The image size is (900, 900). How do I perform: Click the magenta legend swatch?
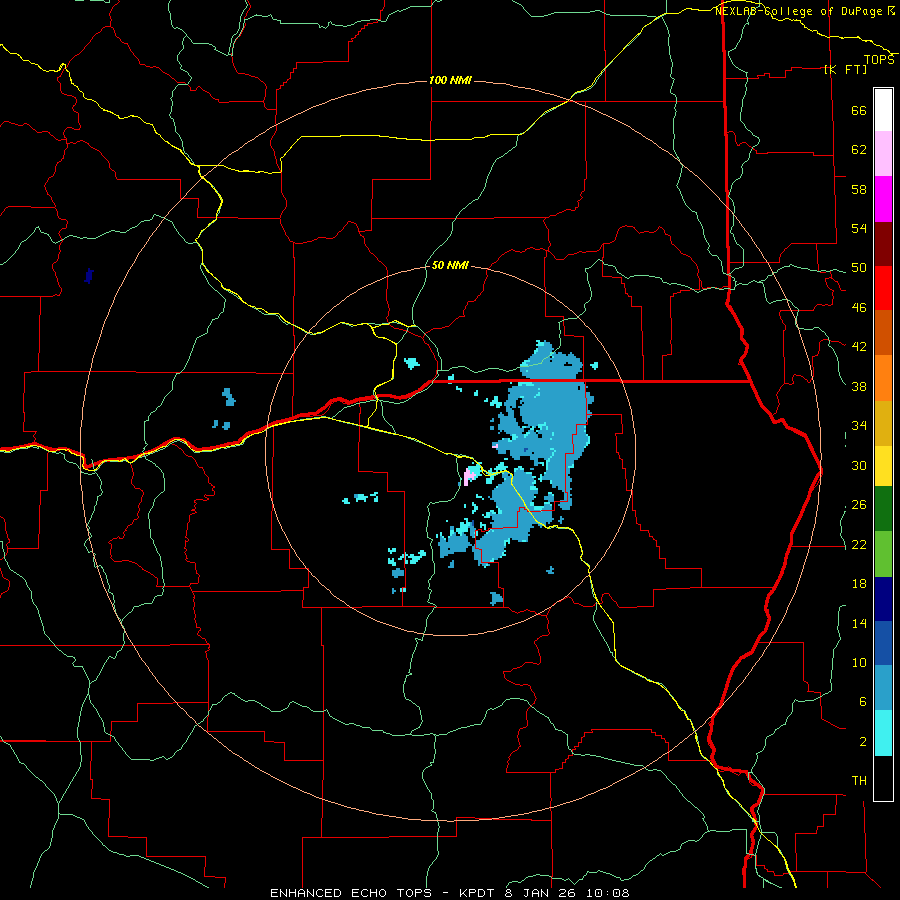pos(883,199)
